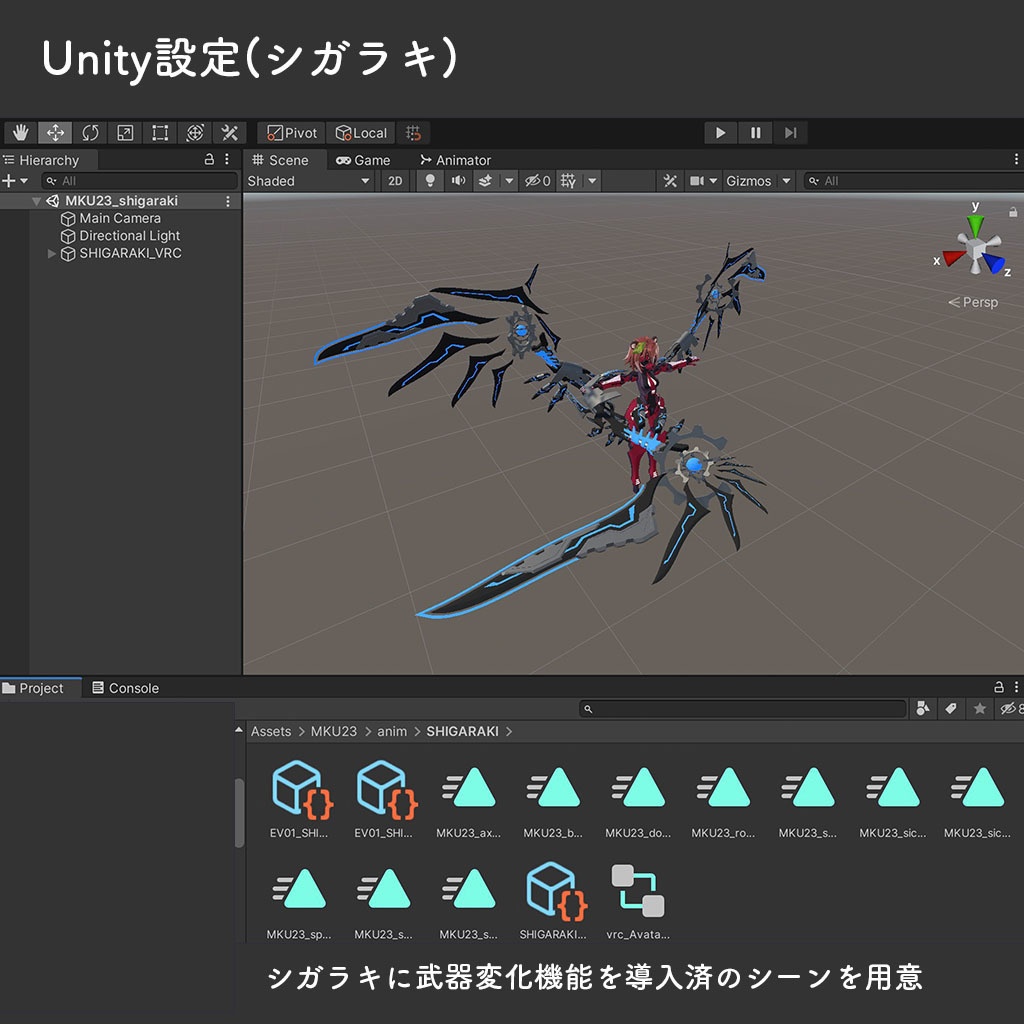
Task: Open the Scene view tab options menu
Action: click(1016, 159)
